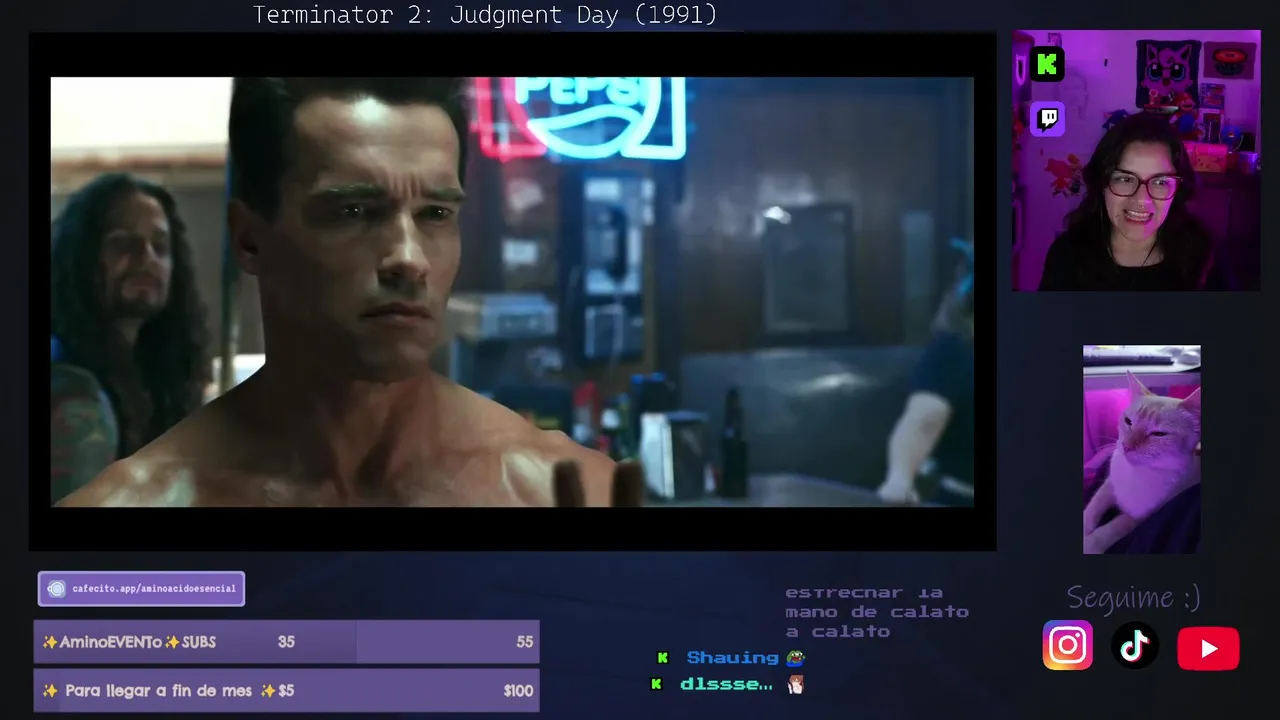Click the 55 subs target value
1280x720 pixels.
(x=525, y=642)
